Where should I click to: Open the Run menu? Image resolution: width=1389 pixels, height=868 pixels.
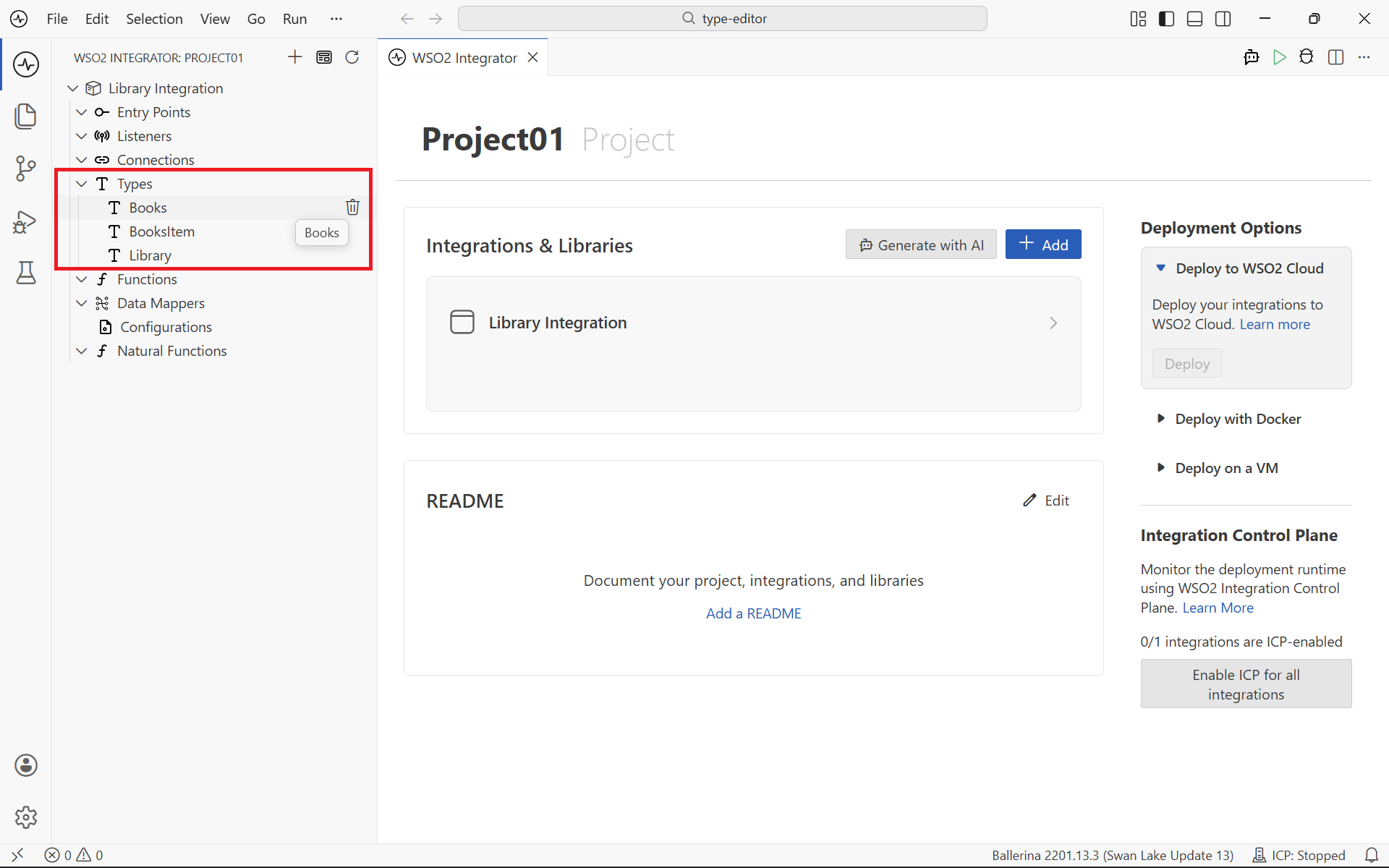click(x=294, y=19)
